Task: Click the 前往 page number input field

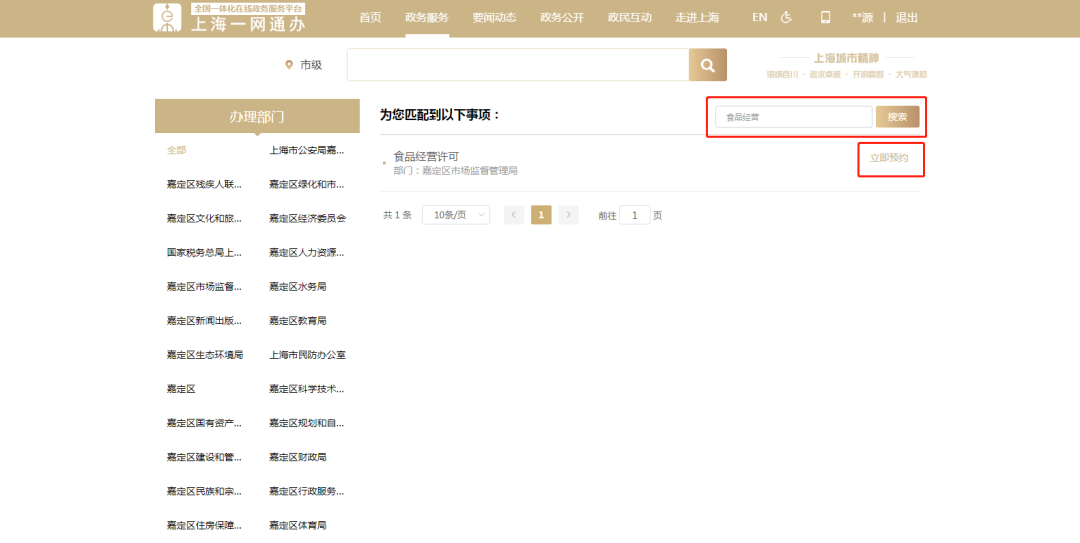Action: click(x=634, y=215)
